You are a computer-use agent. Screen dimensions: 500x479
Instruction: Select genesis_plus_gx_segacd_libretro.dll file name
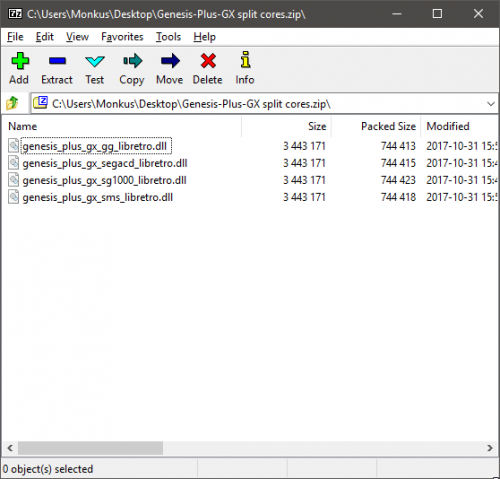(x=105, y=163)
